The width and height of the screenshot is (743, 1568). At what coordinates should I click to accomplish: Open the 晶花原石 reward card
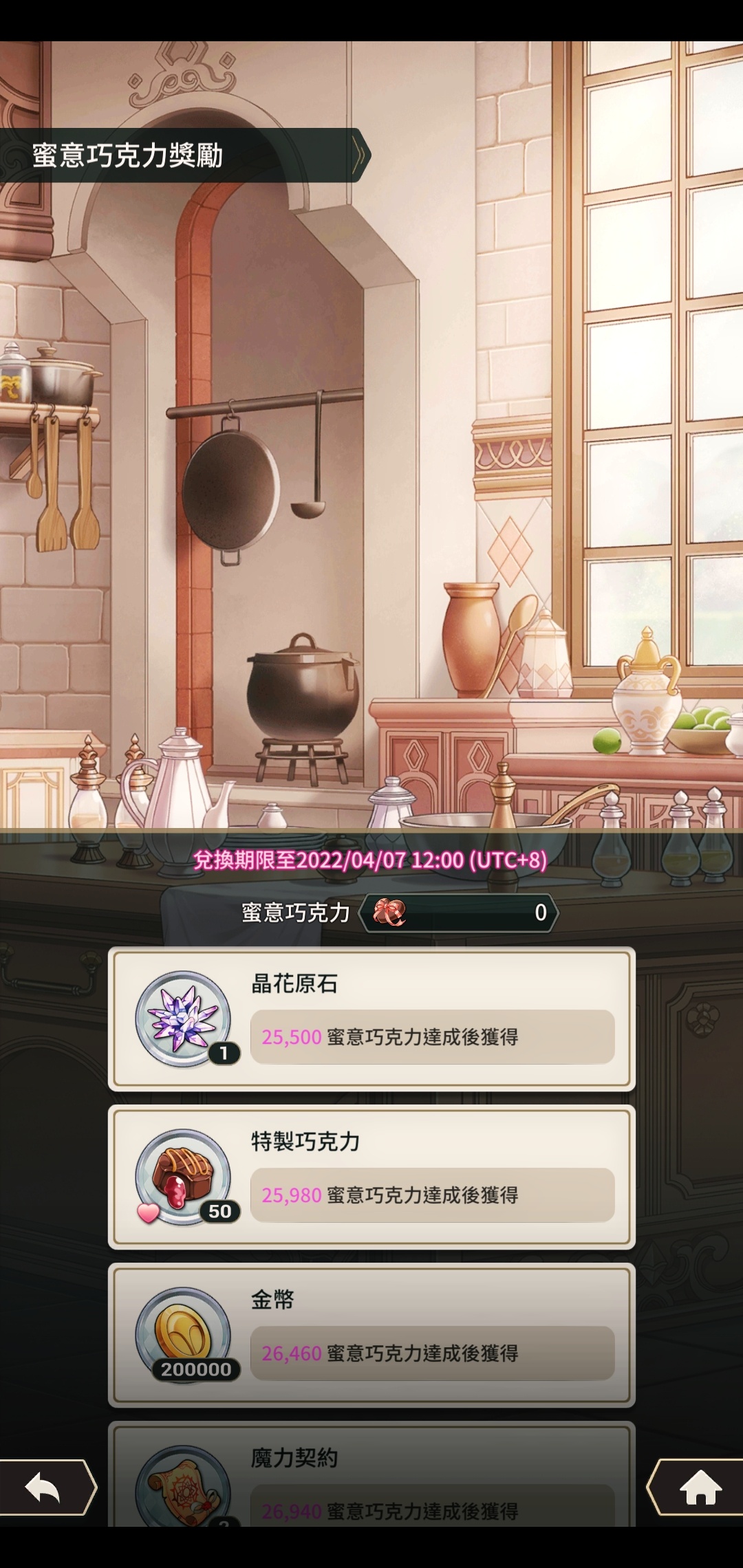[x=371, y=1019]
